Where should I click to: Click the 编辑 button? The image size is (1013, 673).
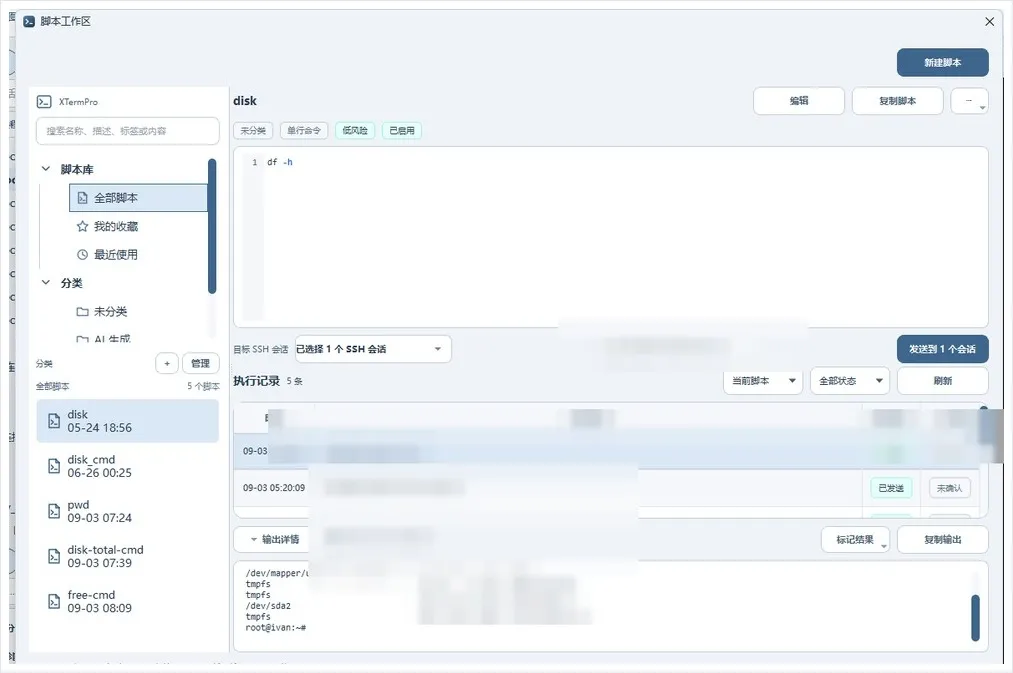pyautogui.click(x=799, y=101)
